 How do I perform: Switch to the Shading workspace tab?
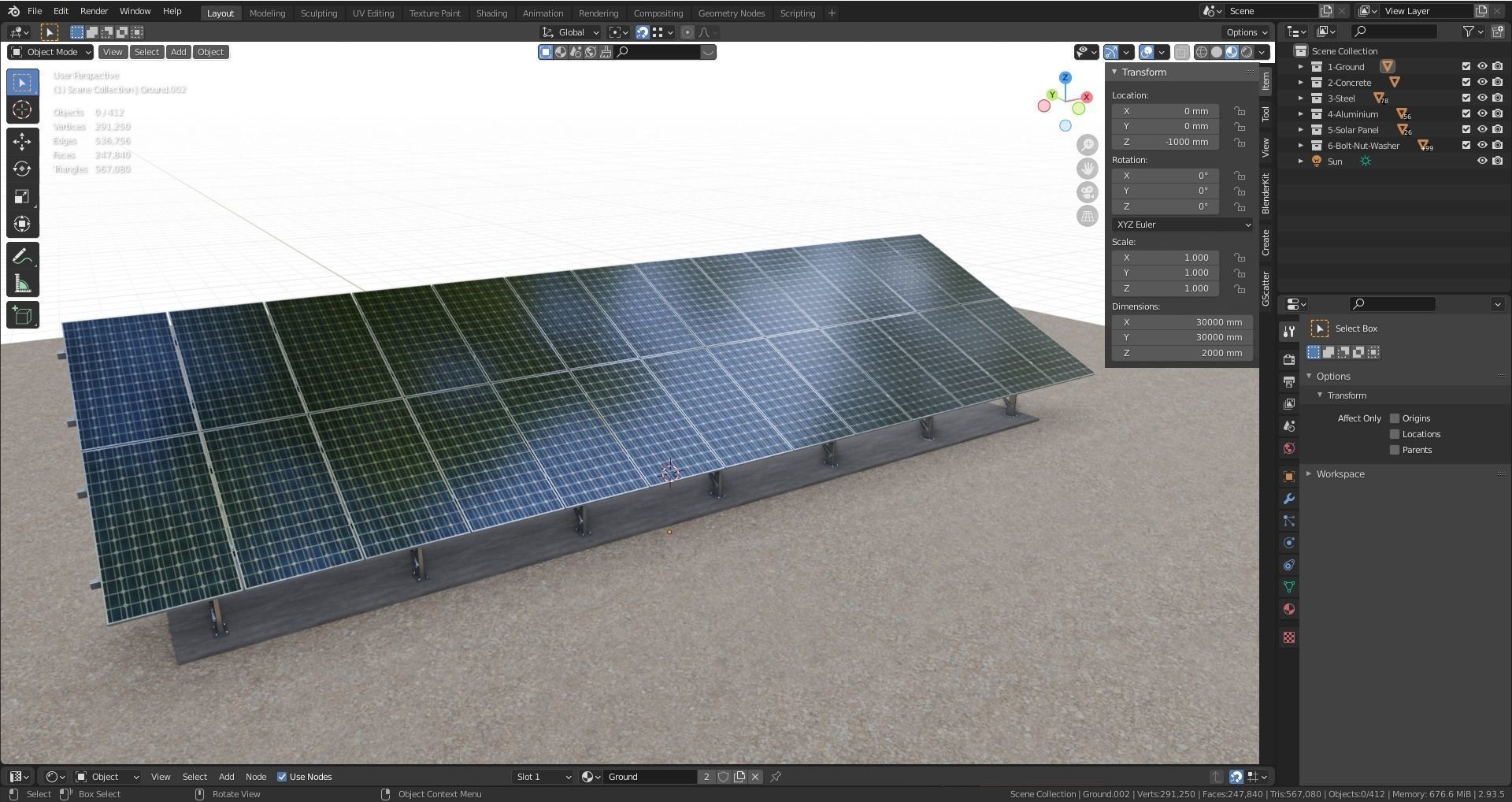tap(491, 13)
